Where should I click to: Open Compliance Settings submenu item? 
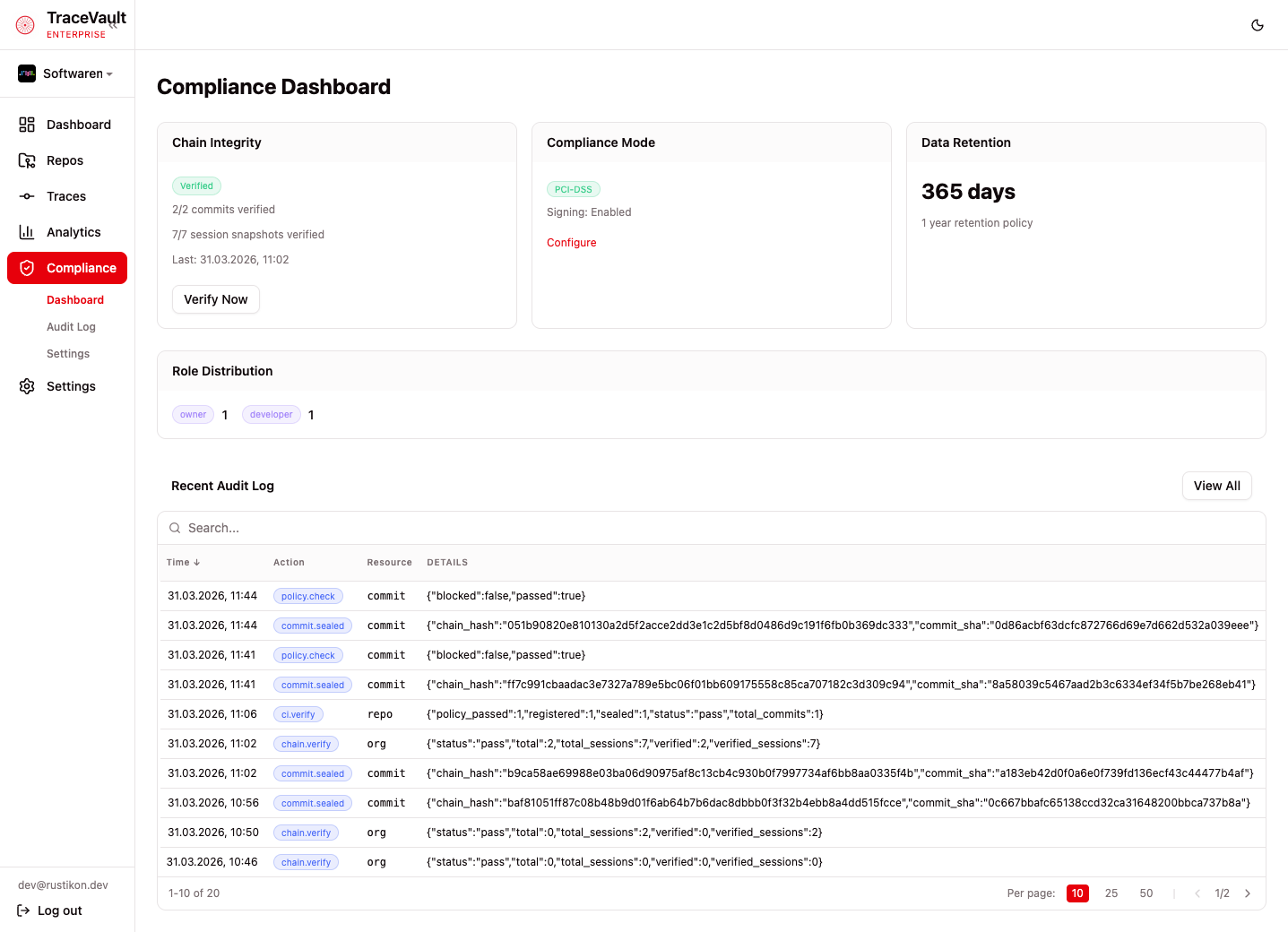[x=68, y=354]
